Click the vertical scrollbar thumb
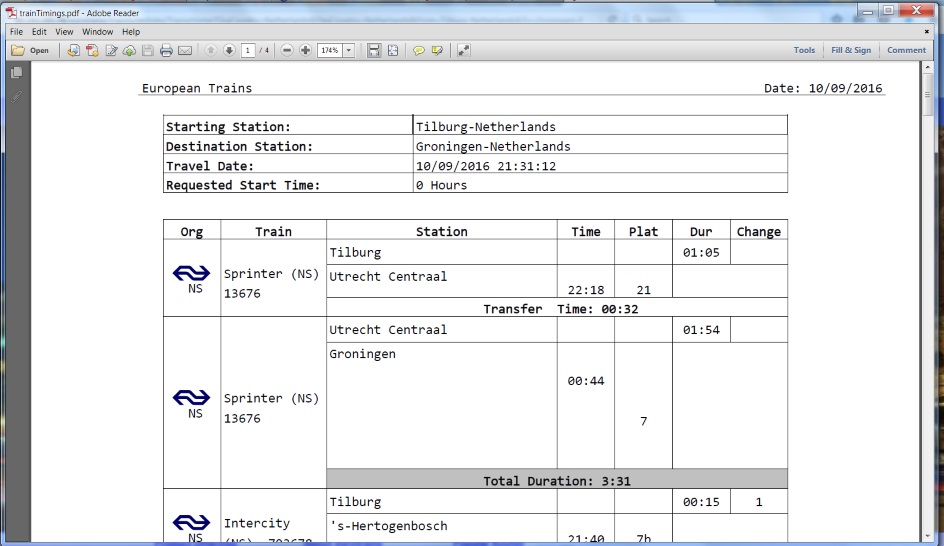944x546 pixels. tap(927, 95)
